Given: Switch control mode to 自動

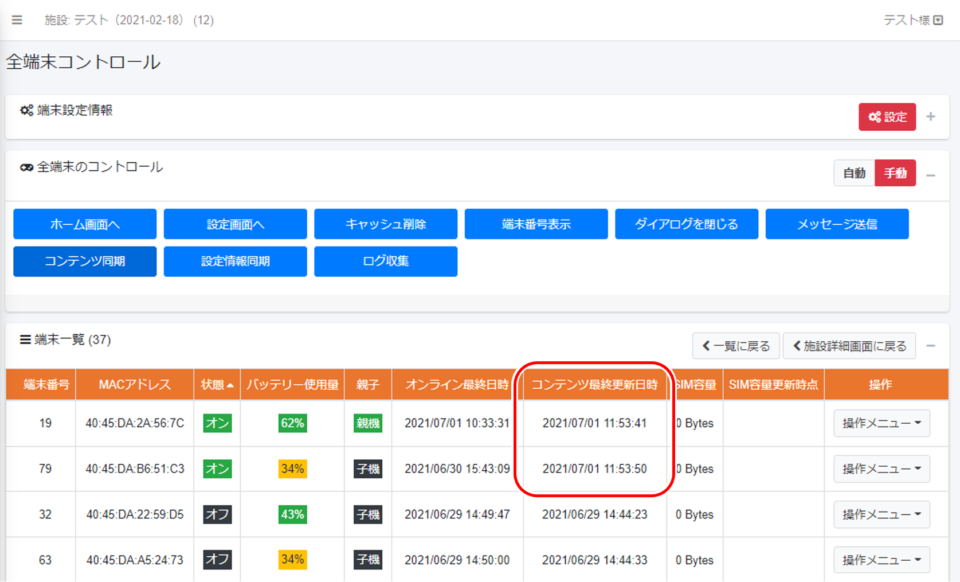Looking at the screenshot, I should [854, 173].
